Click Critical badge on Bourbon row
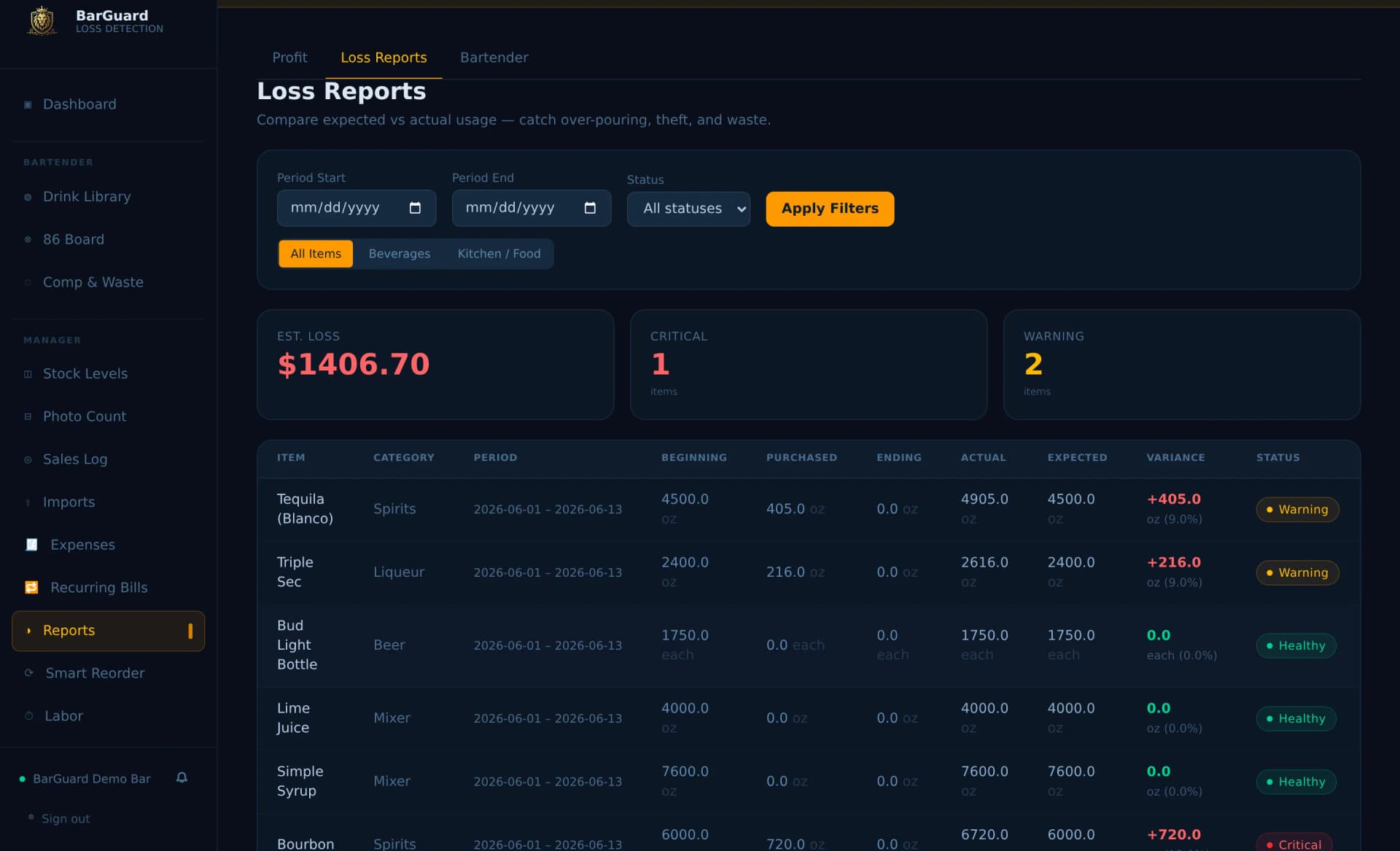1400x851 pixels. tap(1294, 843)
